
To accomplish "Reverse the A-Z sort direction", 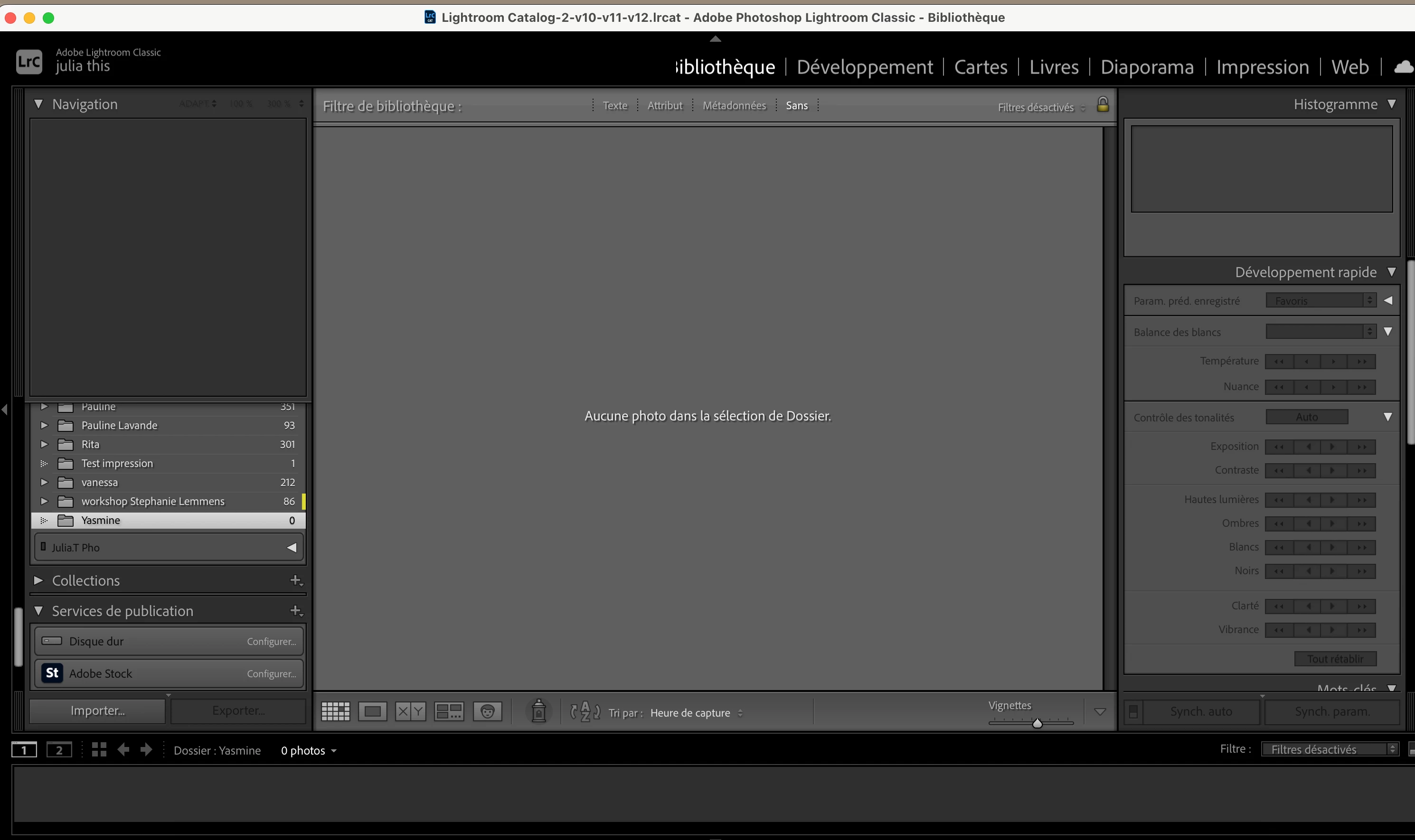I will tap(585, 711).
